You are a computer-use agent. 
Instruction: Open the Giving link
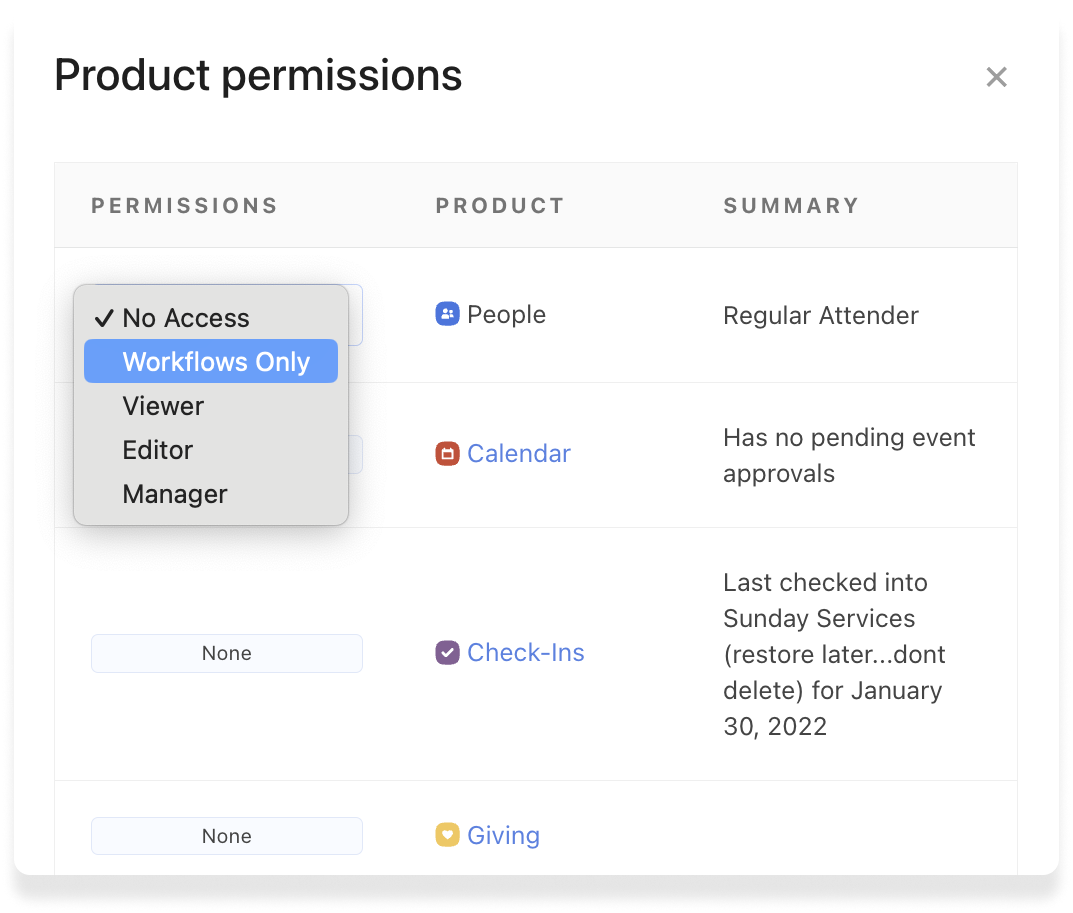click(503, 835)
